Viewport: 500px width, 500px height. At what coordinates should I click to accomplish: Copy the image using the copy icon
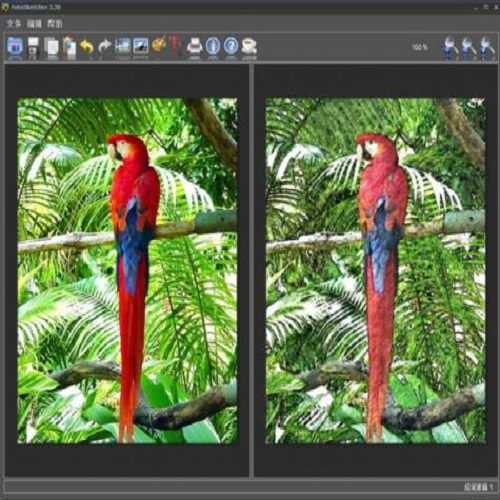pos(51,47)
